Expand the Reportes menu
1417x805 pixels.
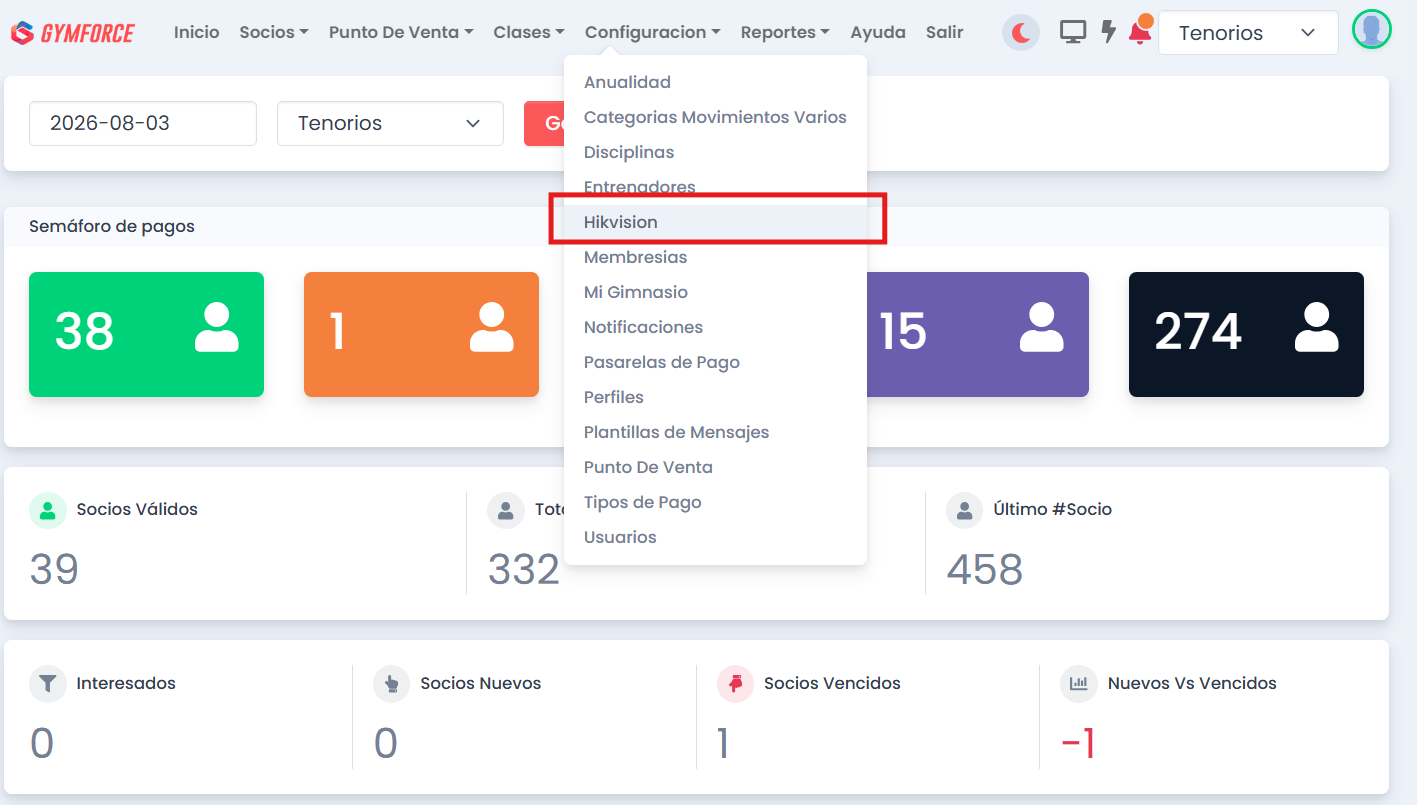click(x=785, y=32)
